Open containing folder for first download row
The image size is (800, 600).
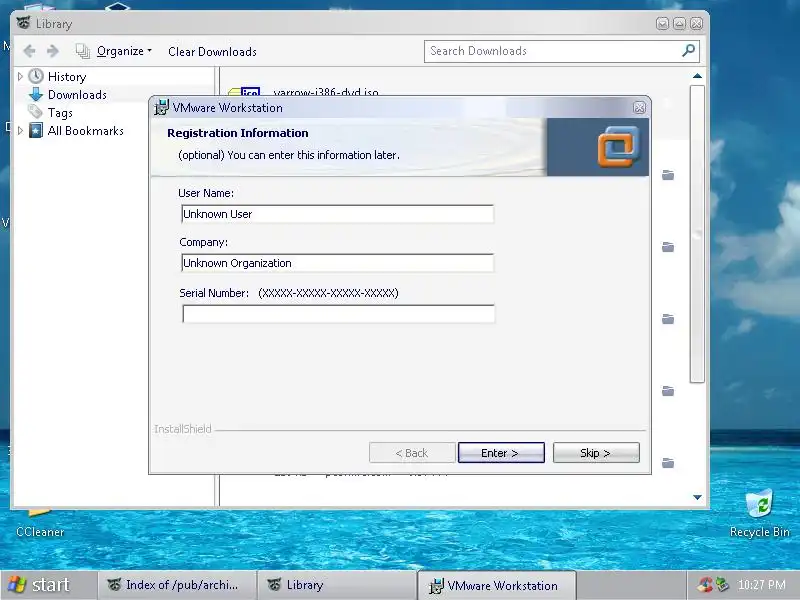point(668,175)
